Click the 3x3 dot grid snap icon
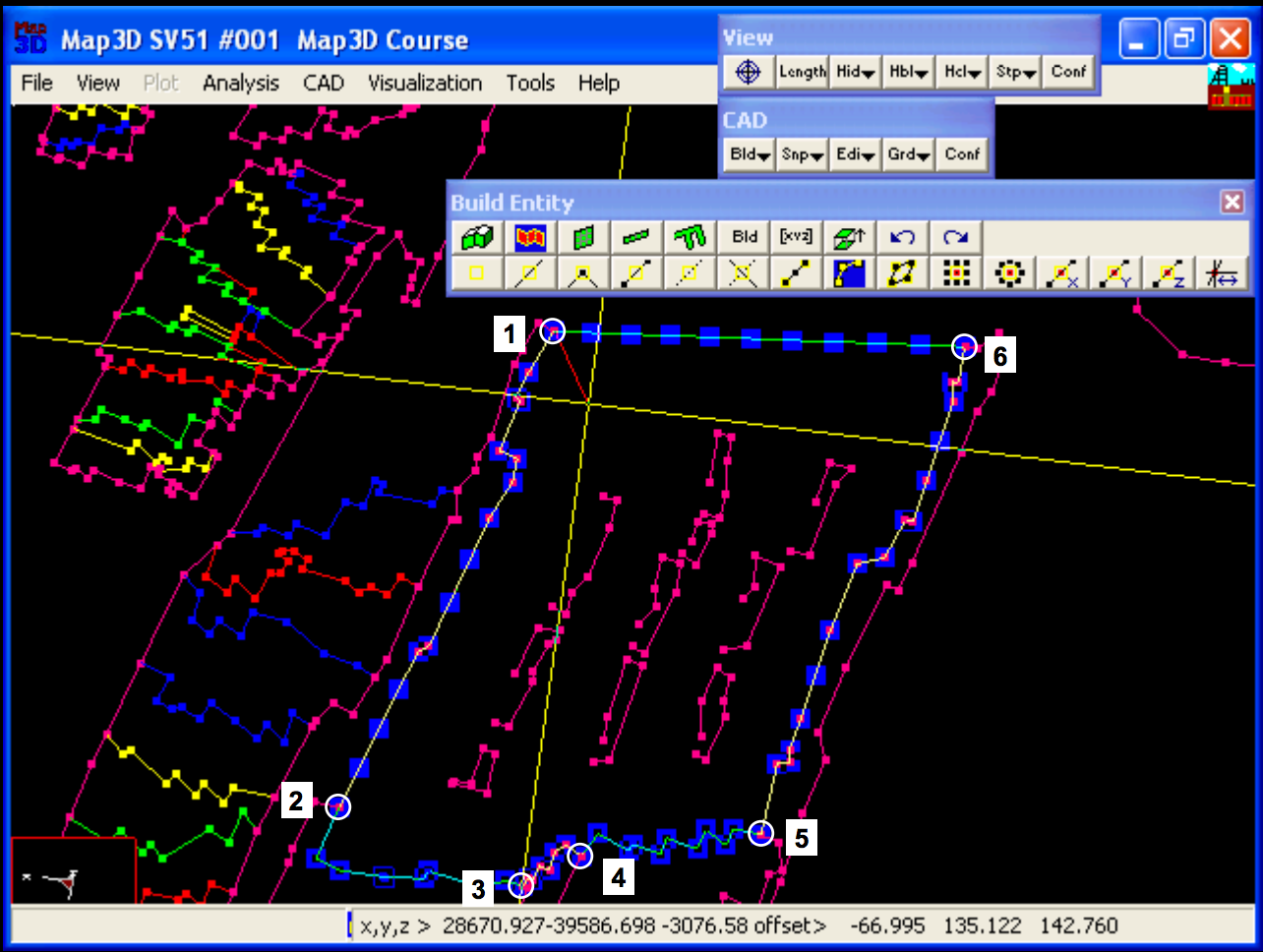 pos(956,272)
